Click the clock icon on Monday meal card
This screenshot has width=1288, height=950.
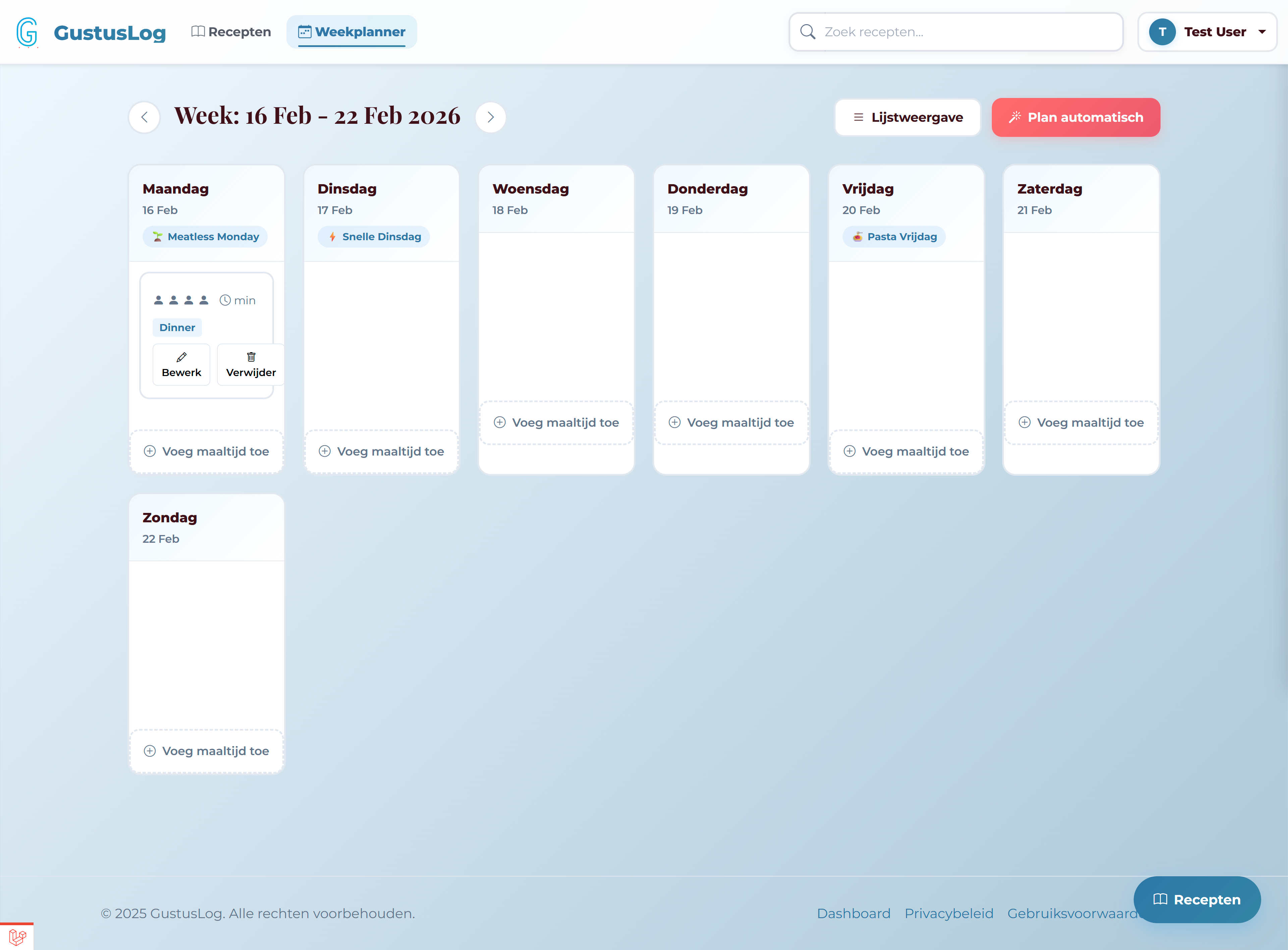[225, 300]
